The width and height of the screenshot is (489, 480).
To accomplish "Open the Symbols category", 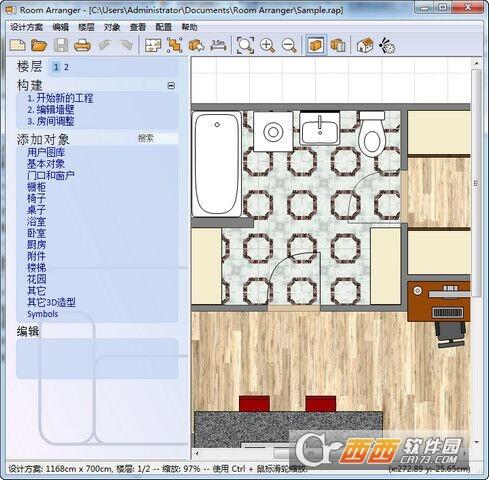I will pos(43,314).
